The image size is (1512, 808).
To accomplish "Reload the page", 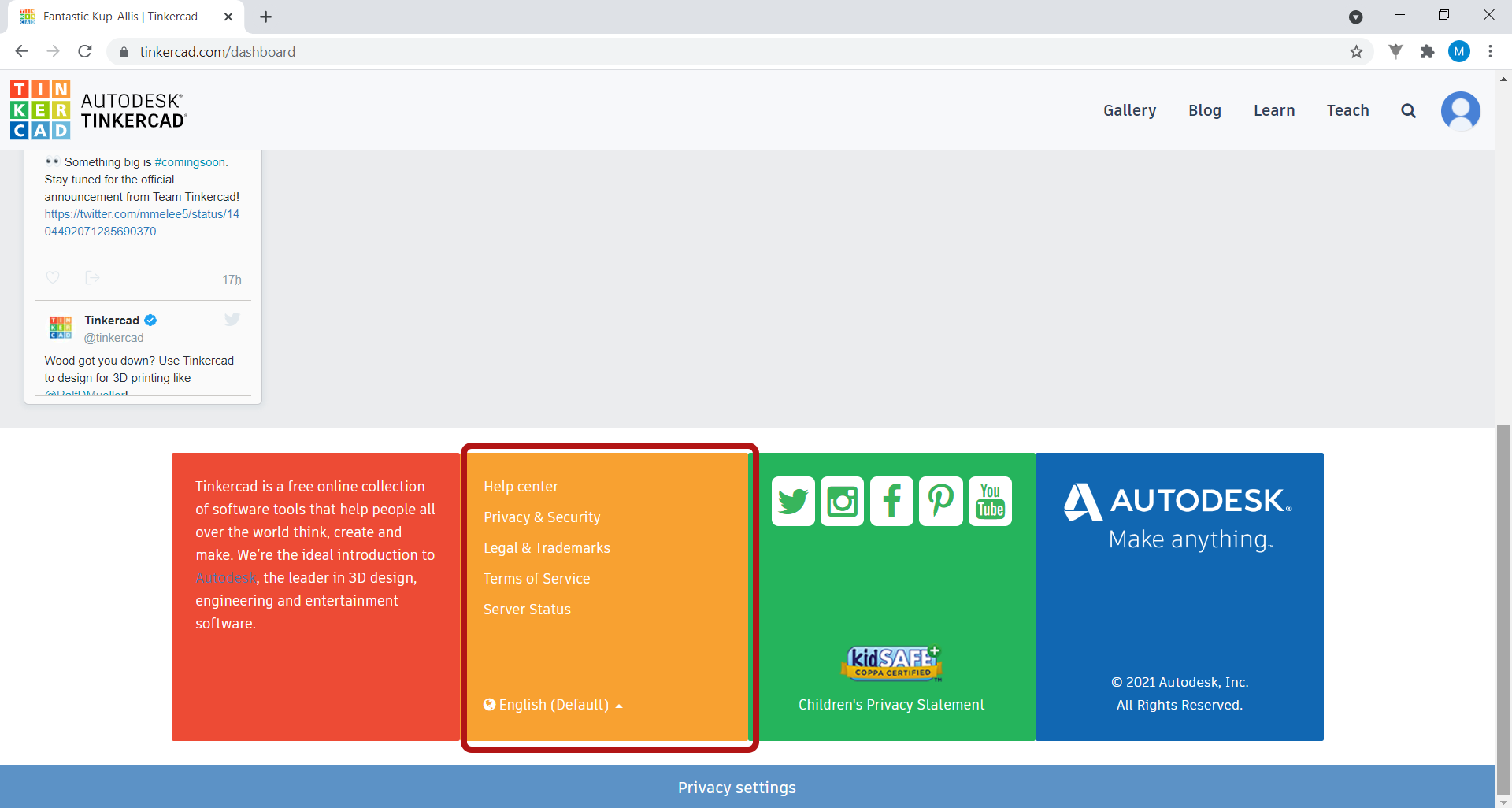I will coord(85,52).
